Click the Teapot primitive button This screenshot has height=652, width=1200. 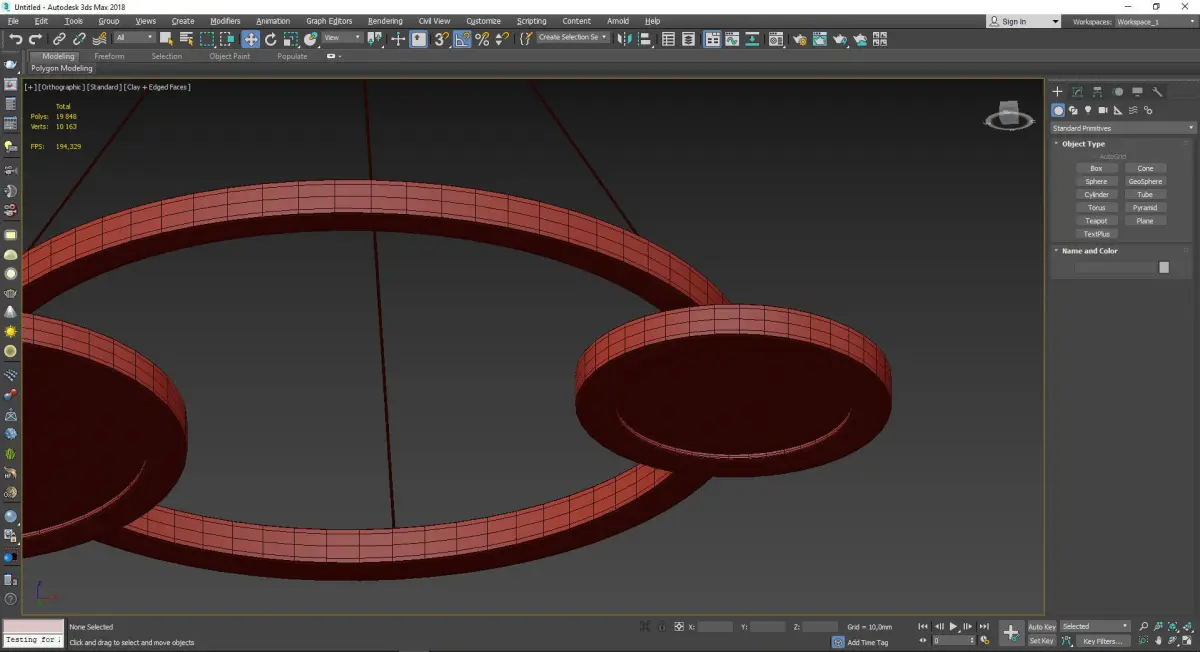point(1096,221)
